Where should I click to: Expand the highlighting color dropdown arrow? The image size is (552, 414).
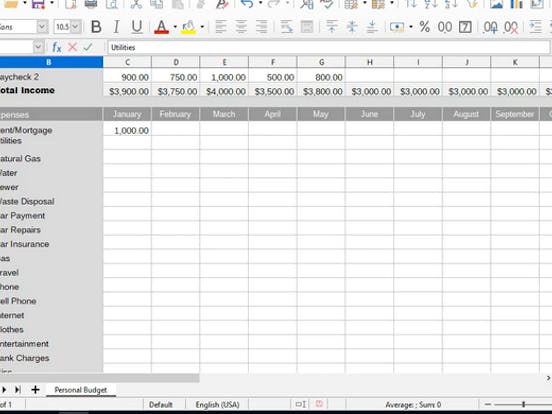tap(202, 27)
